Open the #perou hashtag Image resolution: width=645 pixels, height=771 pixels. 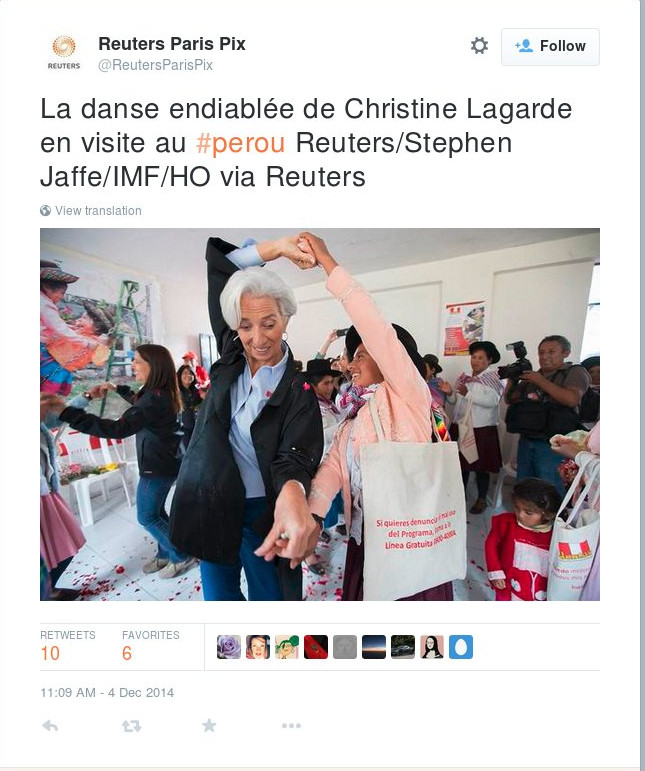(x=240, y=143)
